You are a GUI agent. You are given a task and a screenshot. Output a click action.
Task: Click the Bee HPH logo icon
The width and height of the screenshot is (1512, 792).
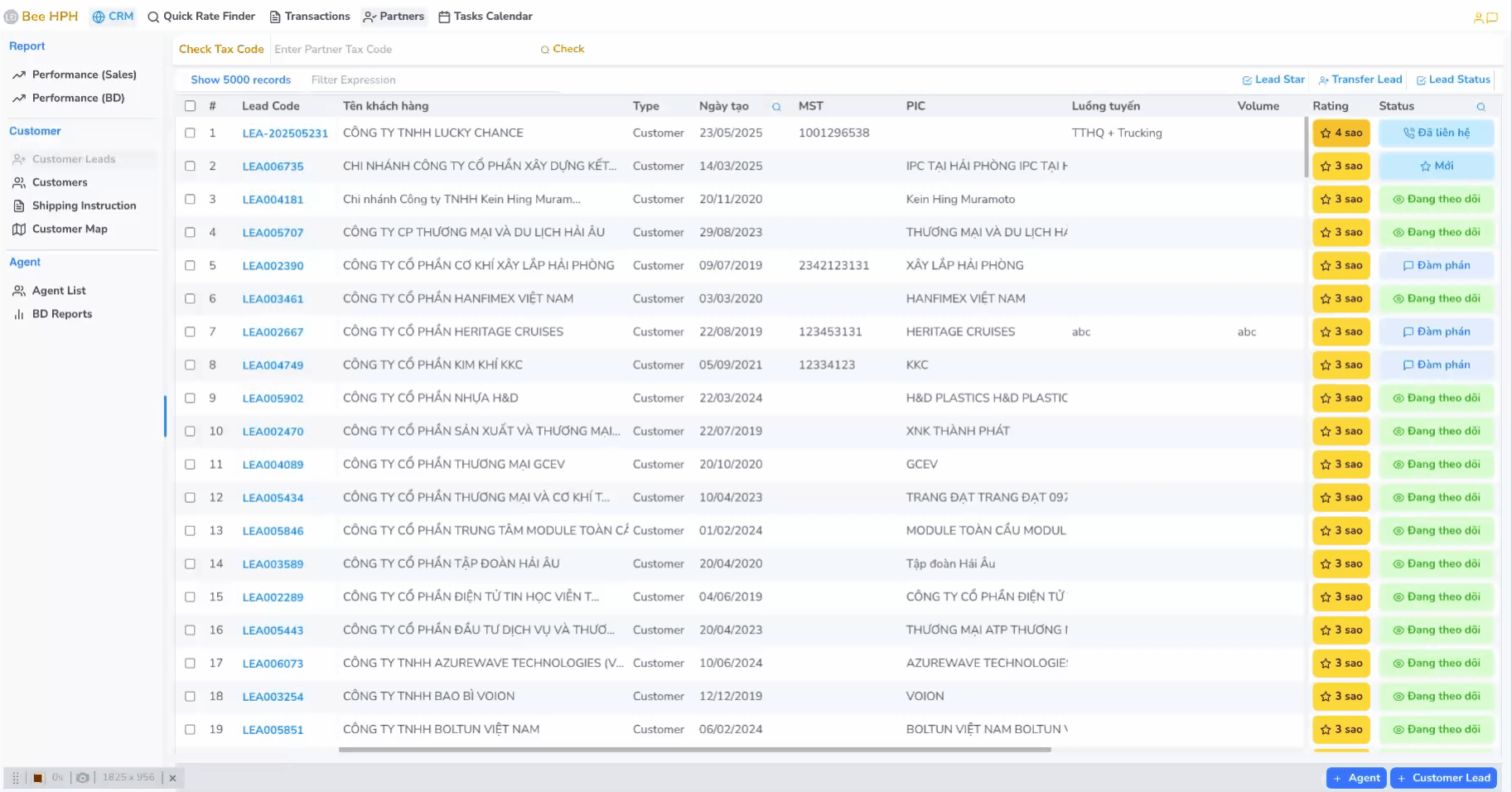[x=11, y=17]
